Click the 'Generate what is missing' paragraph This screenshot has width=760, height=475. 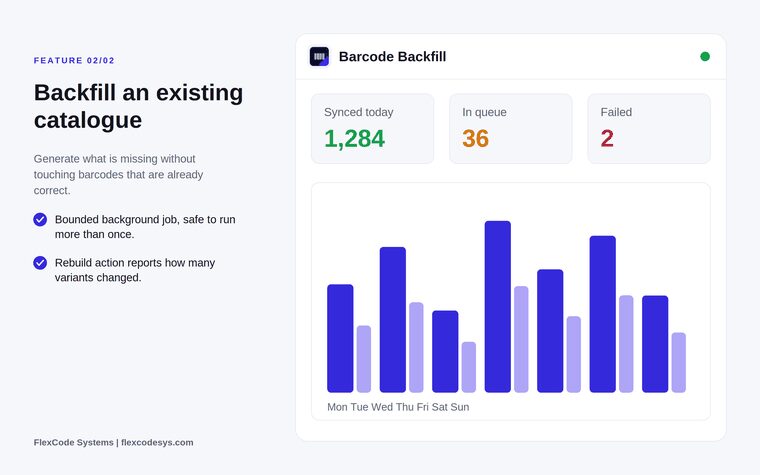[119, 174]
